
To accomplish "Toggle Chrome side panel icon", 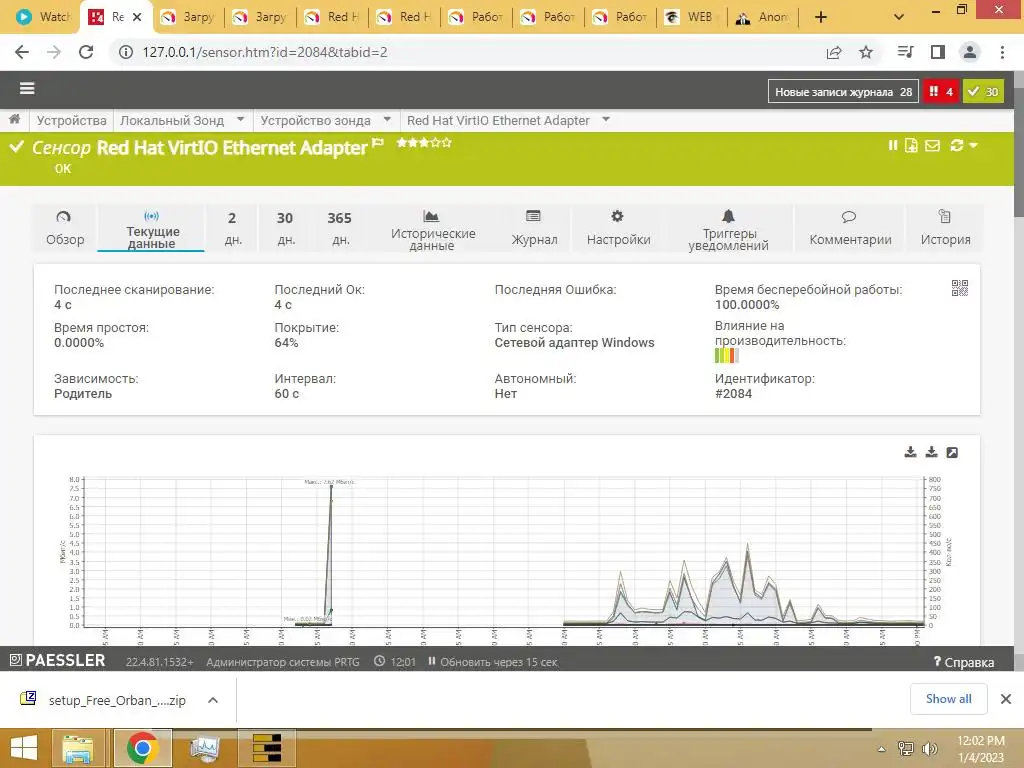I will pyautogui.click(x=938, y=52).
